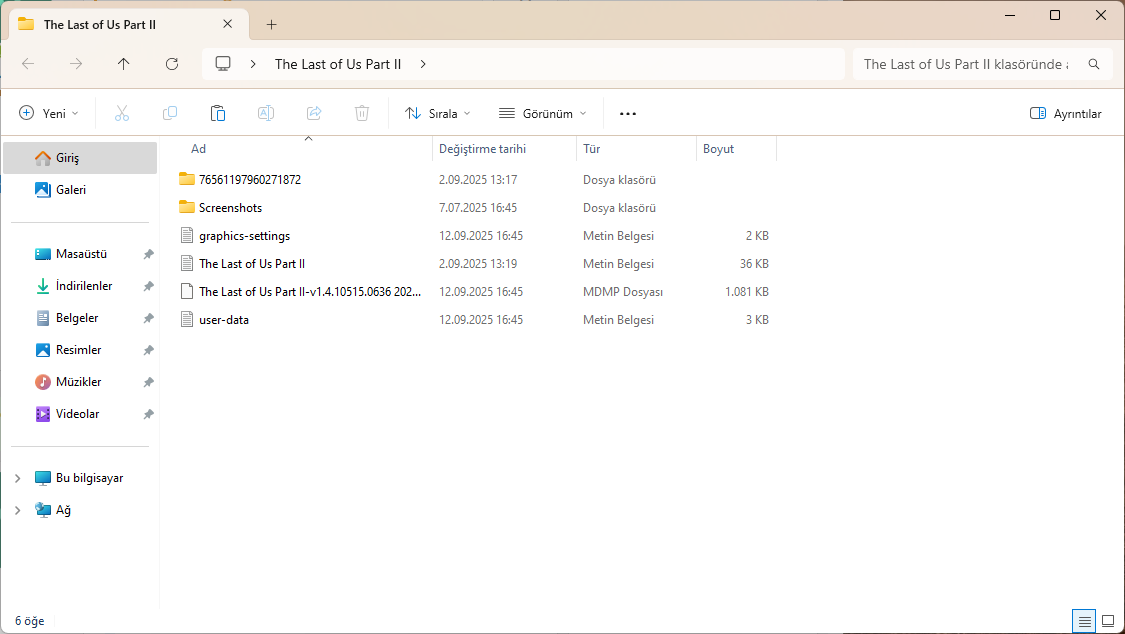Click the Rename icon in toolbar
This screenshot has width=1125, height=634.
click(266, 113)
